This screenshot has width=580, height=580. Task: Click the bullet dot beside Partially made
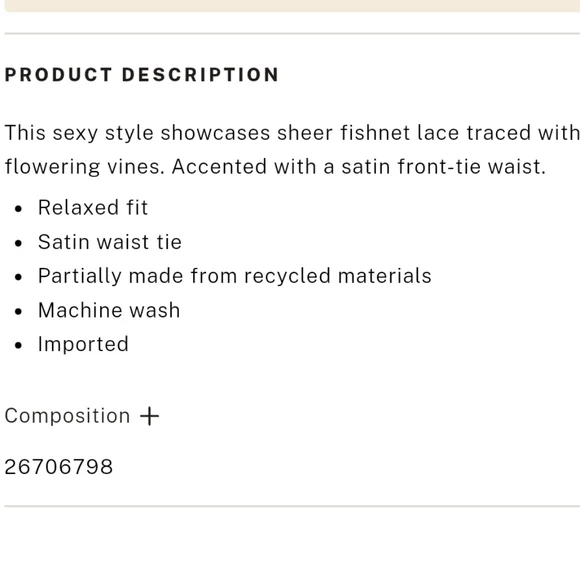tap(18, 277)
